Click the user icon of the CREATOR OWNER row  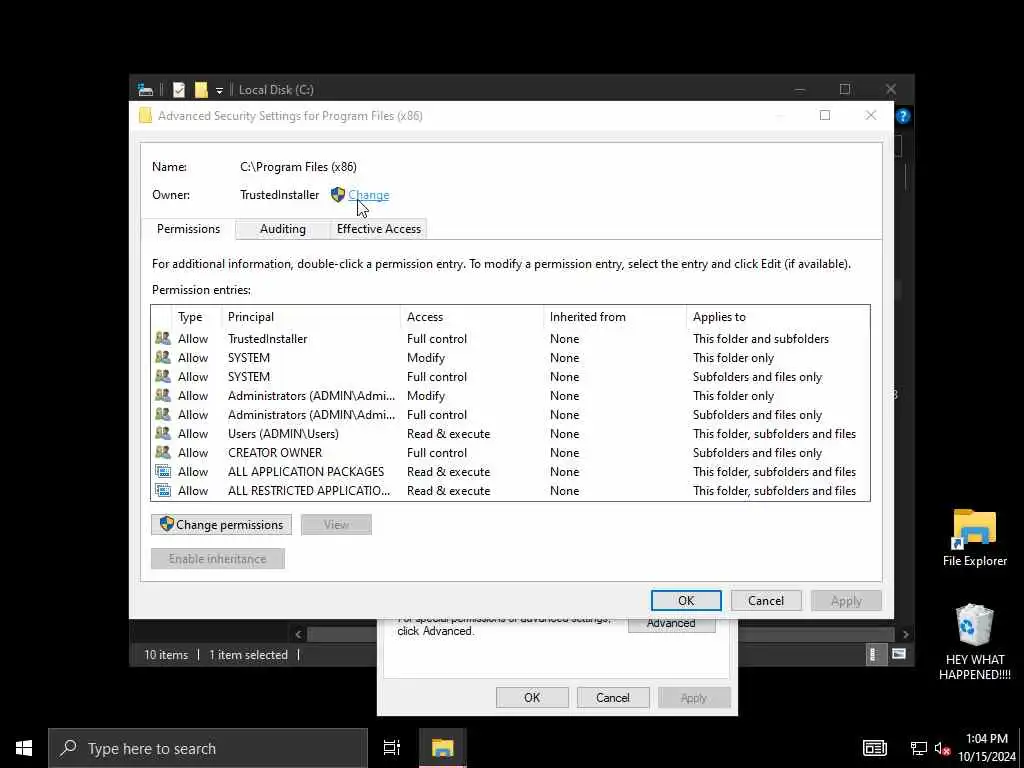163,452
